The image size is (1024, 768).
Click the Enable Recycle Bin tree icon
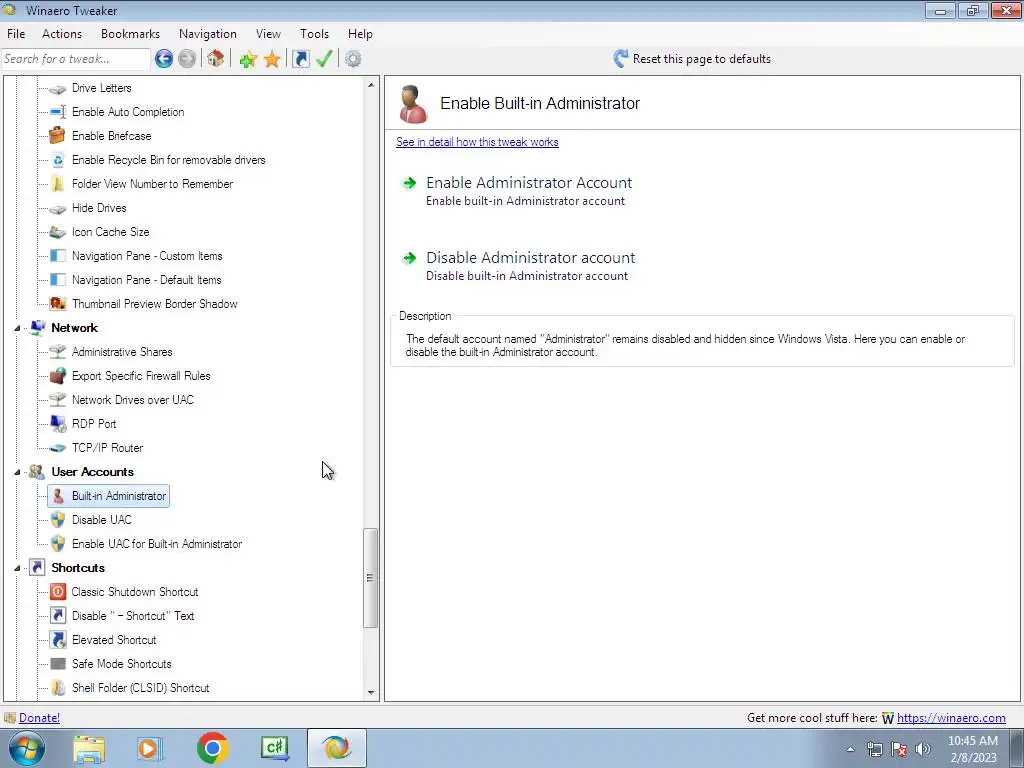click(57, 160)
